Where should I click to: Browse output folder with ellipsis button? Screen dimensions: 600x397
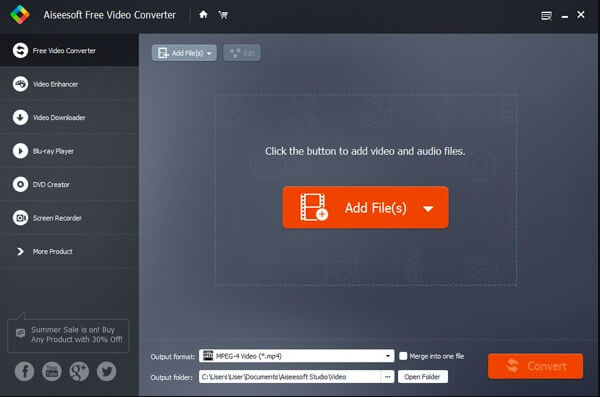click(x=387, y=377)
